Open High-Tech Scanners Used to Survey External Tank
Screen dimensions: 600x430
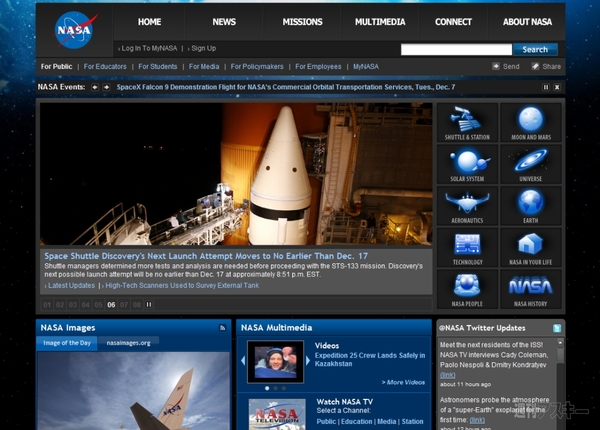(x=181, y=285)
